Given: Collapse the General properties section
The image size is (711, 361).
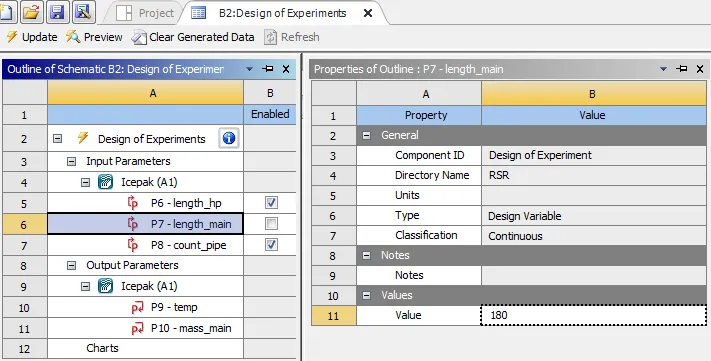Looking at the screenshot, I should click(x=366, y=135).
